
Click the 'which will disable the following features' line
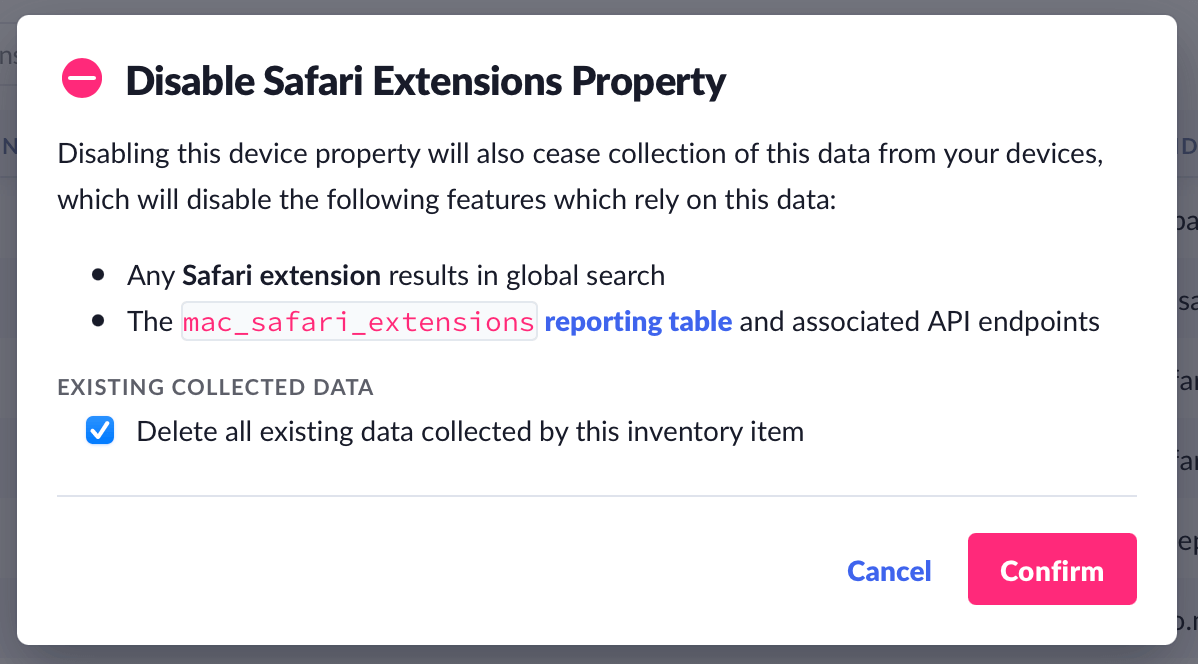coord(445,199)
